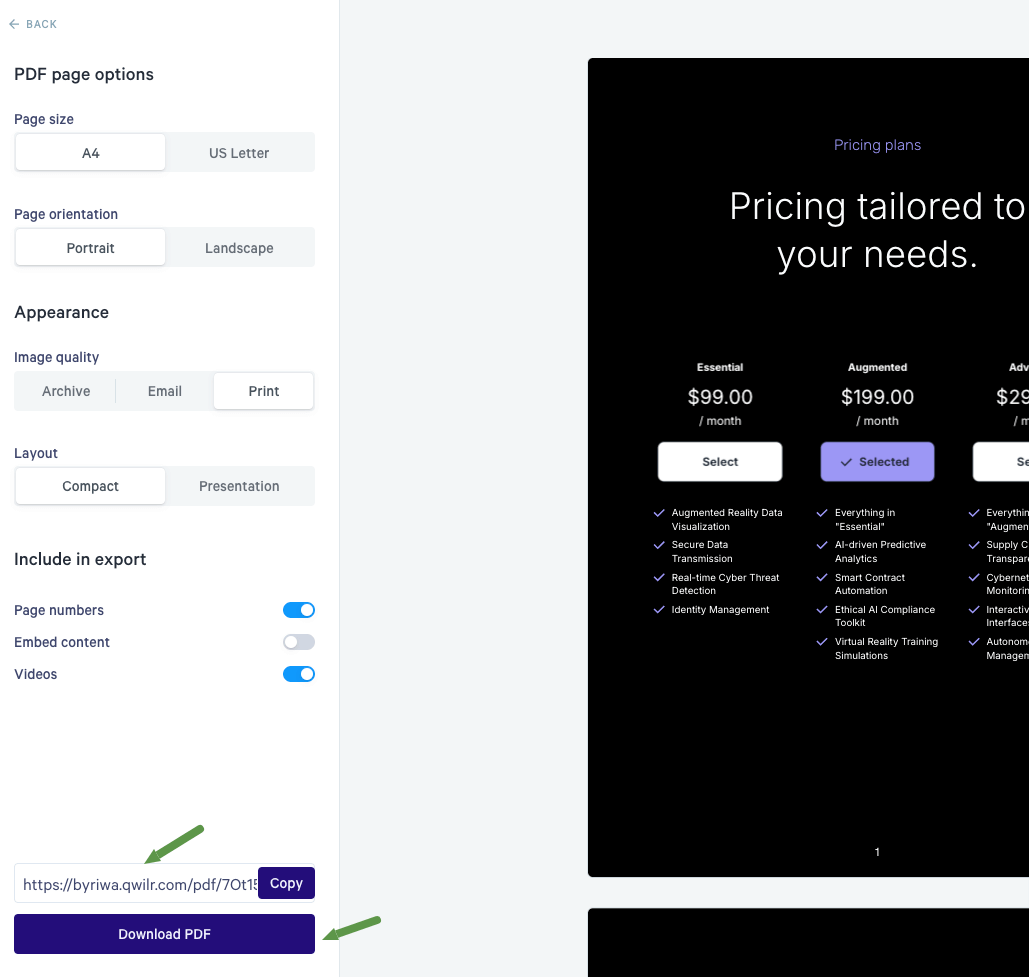The height and width of the screenshot is (977, 1029).
Task: Select Portrait orientation
Action: pyautogui.click(x=91, y=248)
